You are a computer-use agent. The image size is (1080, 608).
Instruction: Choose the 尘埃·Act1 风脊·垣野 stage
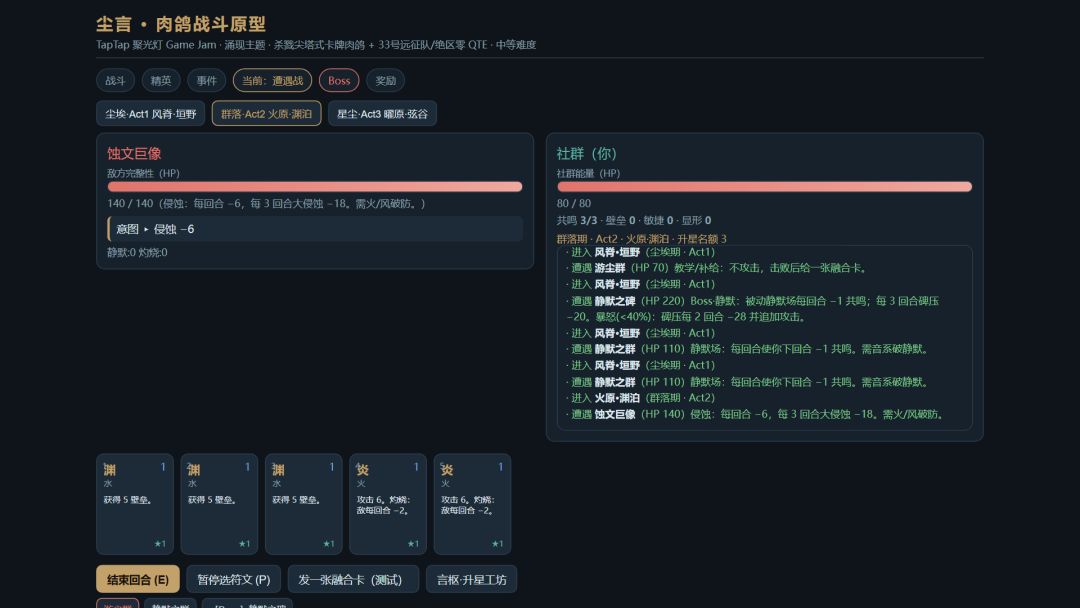coord(150,114)
